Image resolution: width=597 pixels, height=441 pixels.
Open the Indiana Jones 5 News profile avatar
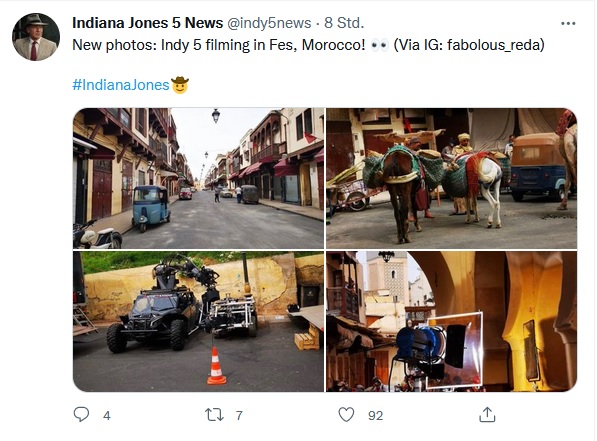tap(36, 37)
